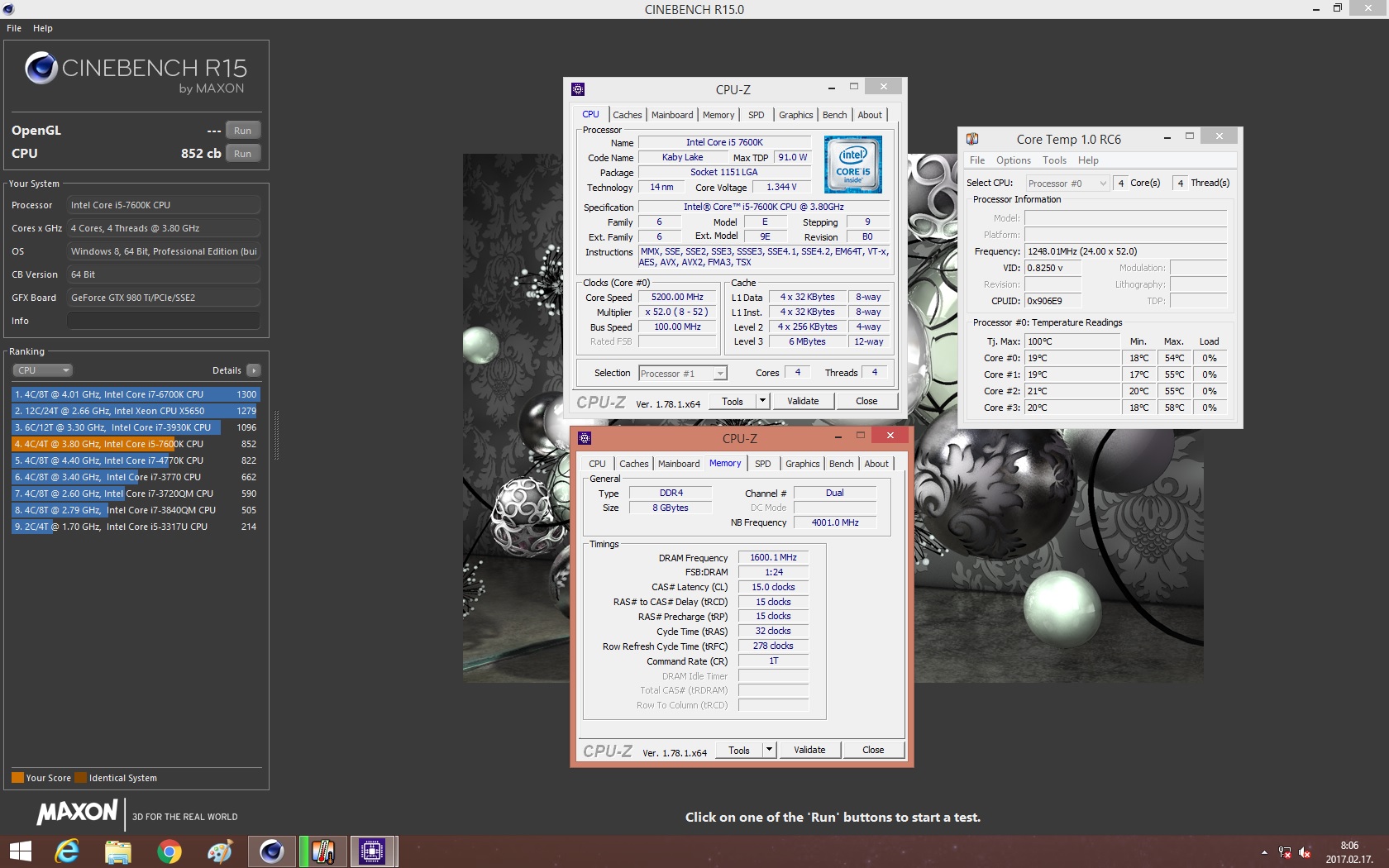
Task: Select ranking row Intel Core i7-6700K CPU
Action: pyautogui.click(x=136, y=394)
